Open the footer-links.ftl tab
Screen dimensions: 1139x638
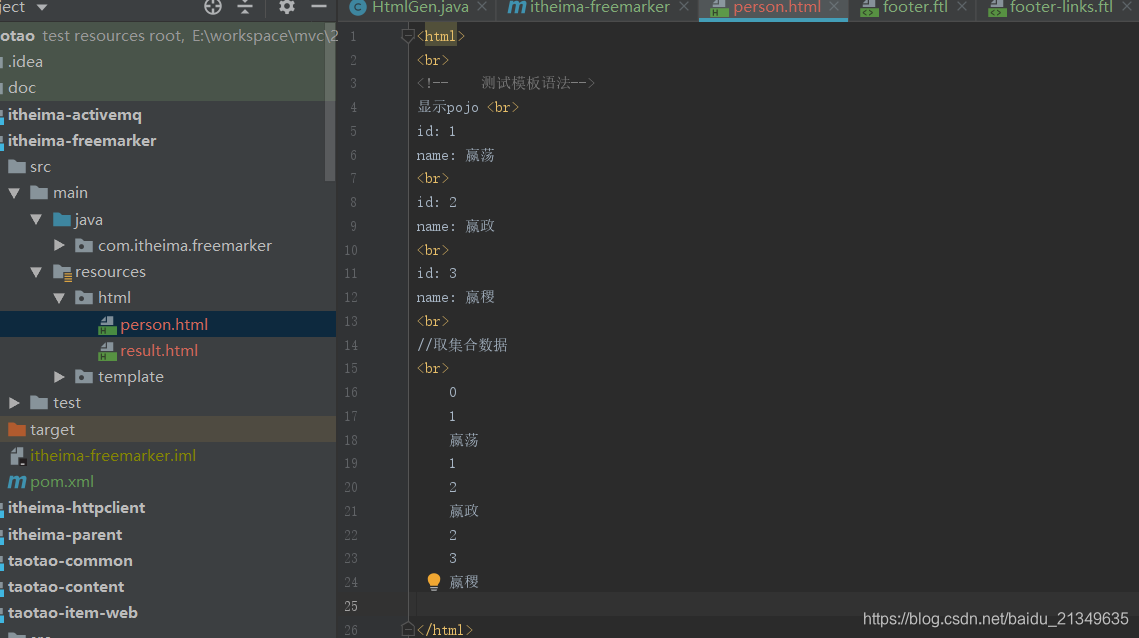pos(1061,7)
